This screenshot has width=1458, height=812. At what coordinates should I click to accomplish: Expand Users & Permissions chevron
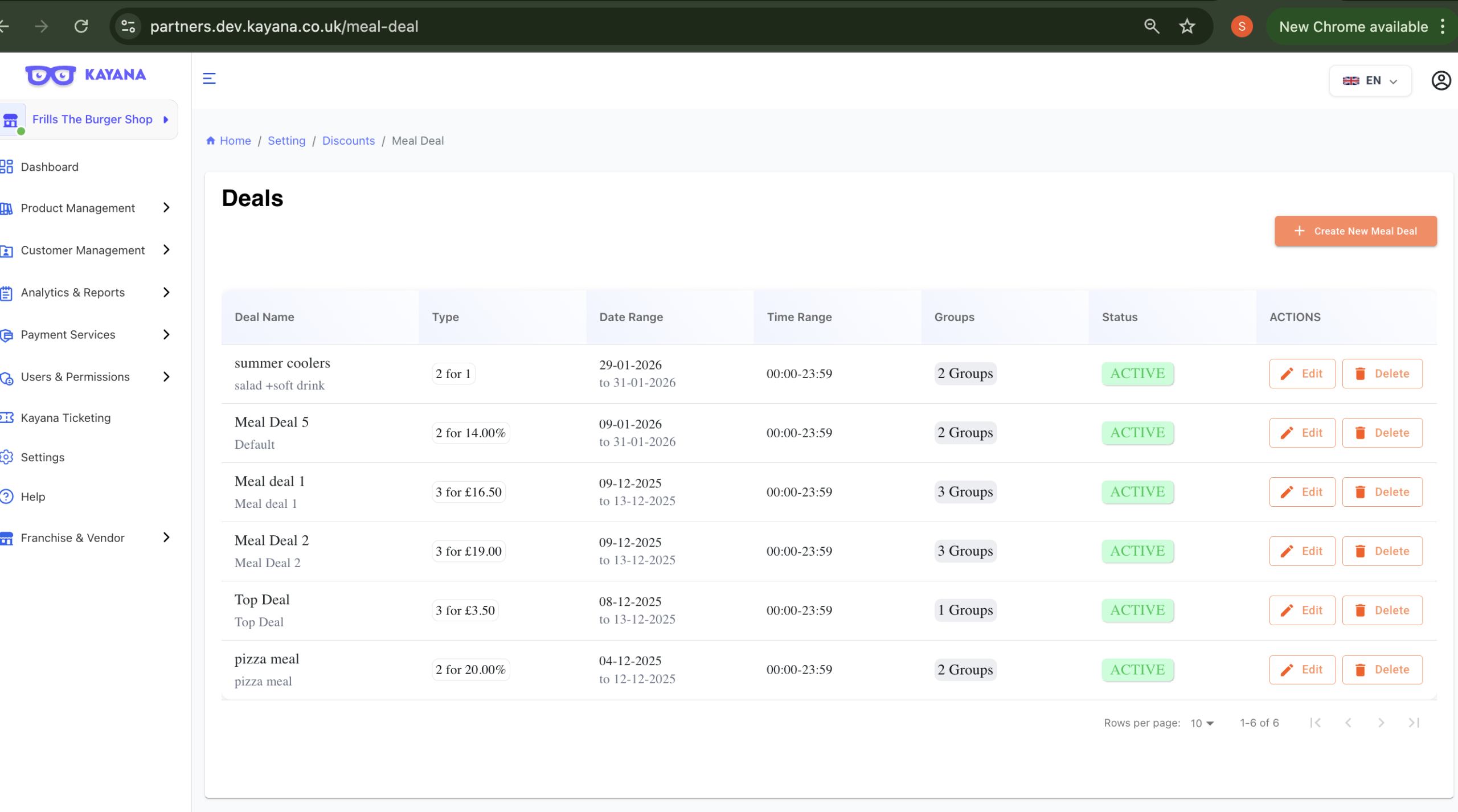point(166,376)
